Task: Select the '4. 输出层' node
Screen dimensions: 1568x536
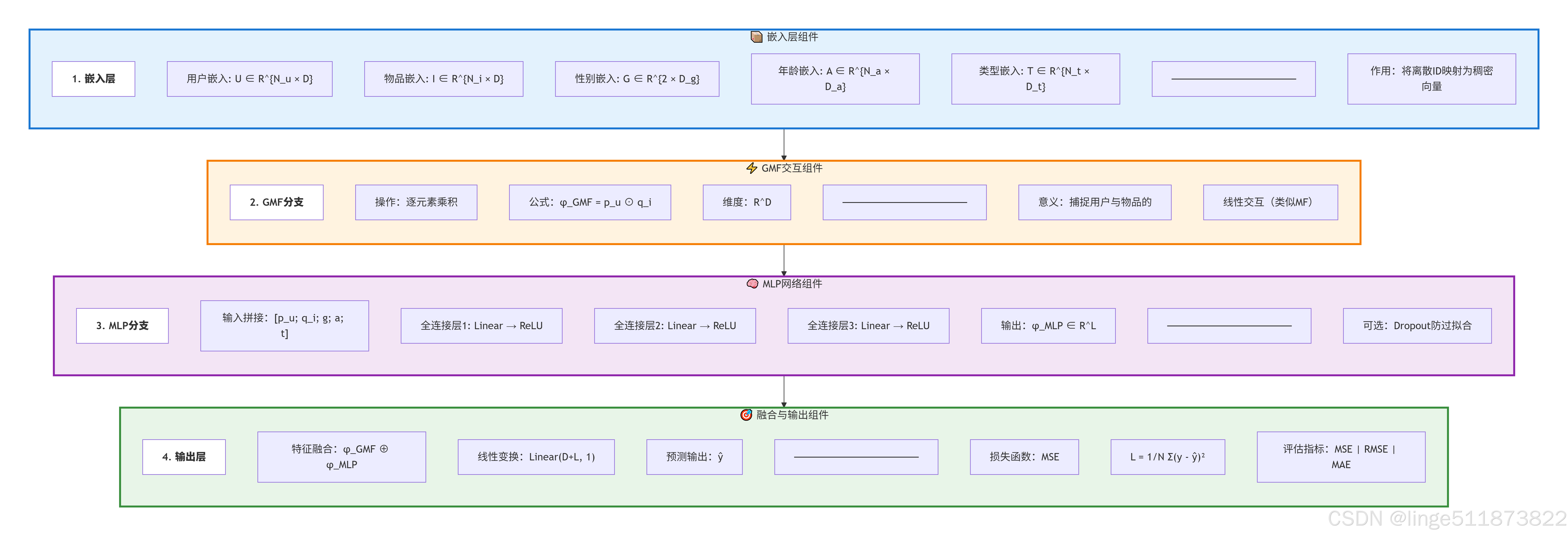Action: [x=184, y=457]
